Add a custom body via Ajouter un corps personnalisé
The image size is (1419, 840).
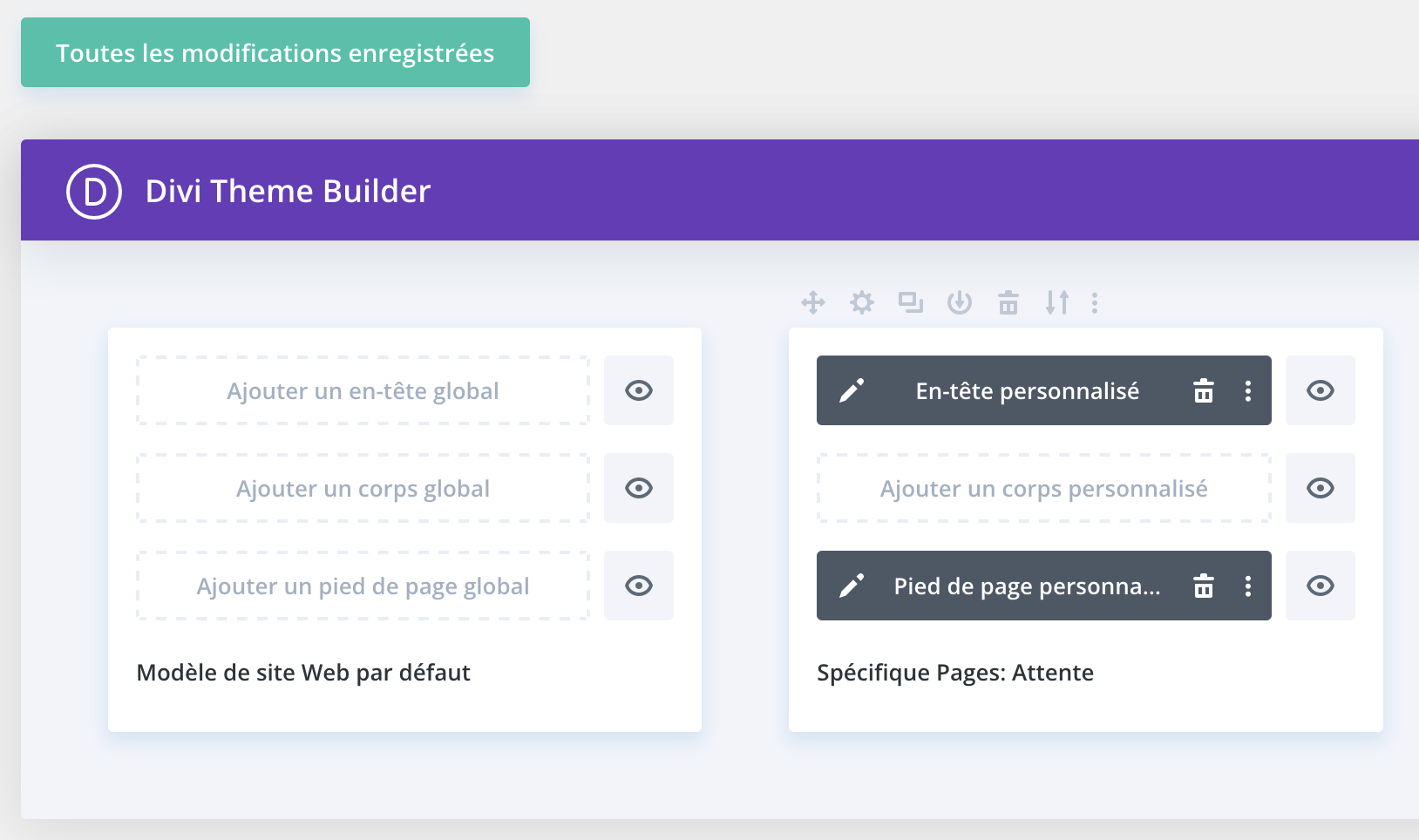click(1043, 488)
